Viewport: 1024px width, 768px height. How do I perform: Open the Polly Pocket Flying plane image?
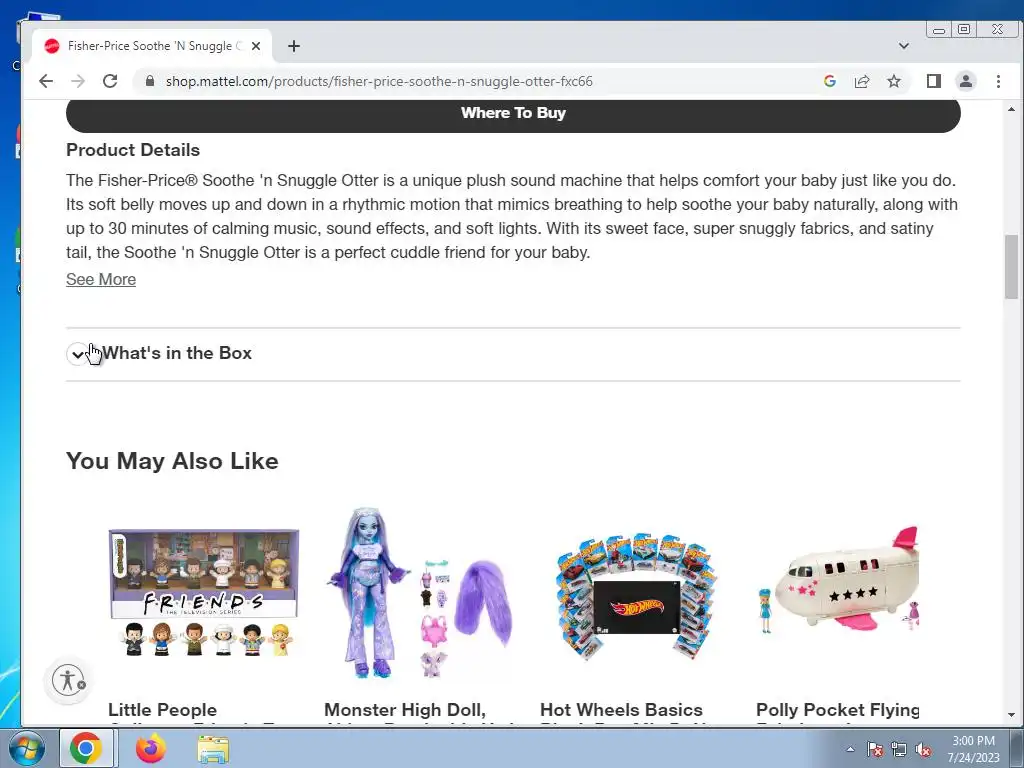[838, 581]
